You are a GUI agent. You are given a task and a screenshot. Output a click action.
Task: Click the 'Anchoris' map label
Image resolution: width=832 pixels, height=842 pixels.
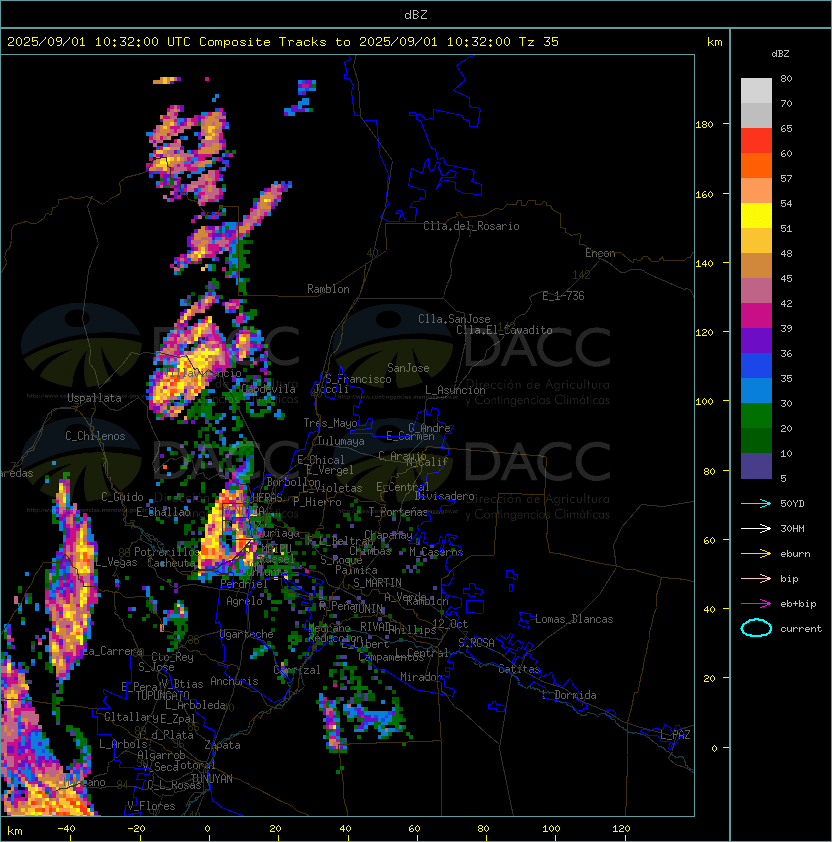[234, 681]
